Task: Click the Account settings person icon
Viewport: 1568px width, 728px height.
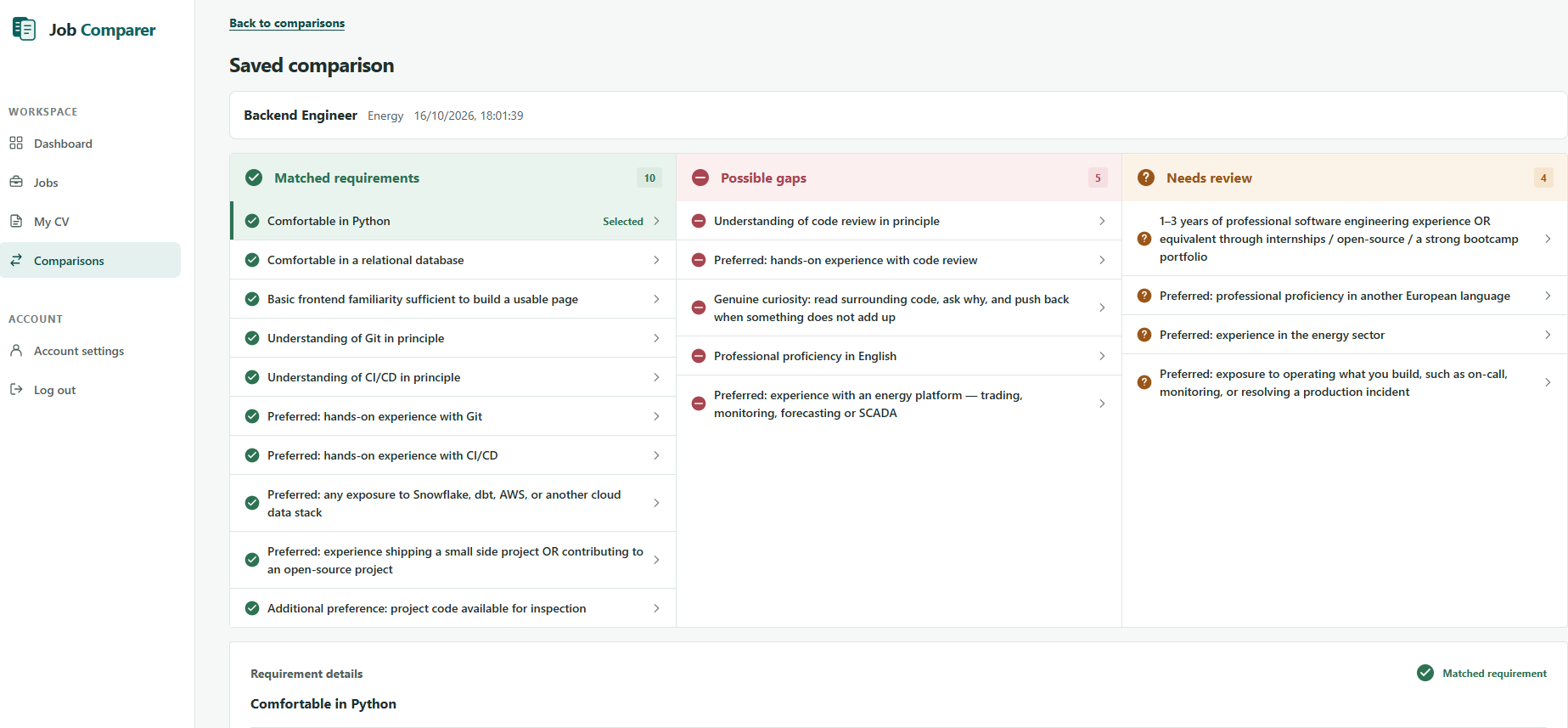Action: 16,350
